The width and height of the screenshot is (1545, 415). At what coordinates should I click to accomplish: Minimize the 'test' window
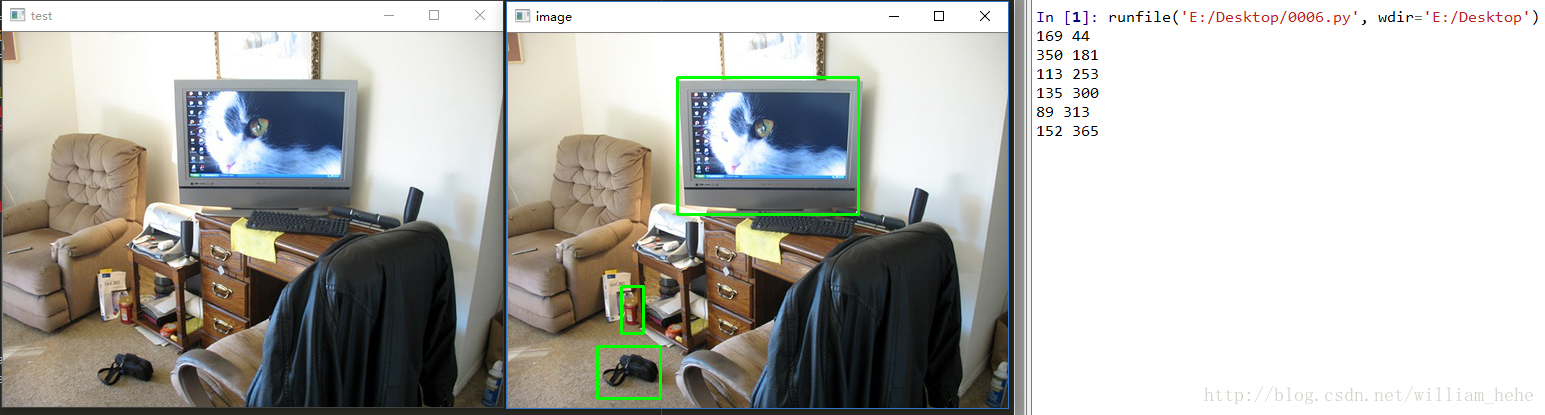pos(389,16)
